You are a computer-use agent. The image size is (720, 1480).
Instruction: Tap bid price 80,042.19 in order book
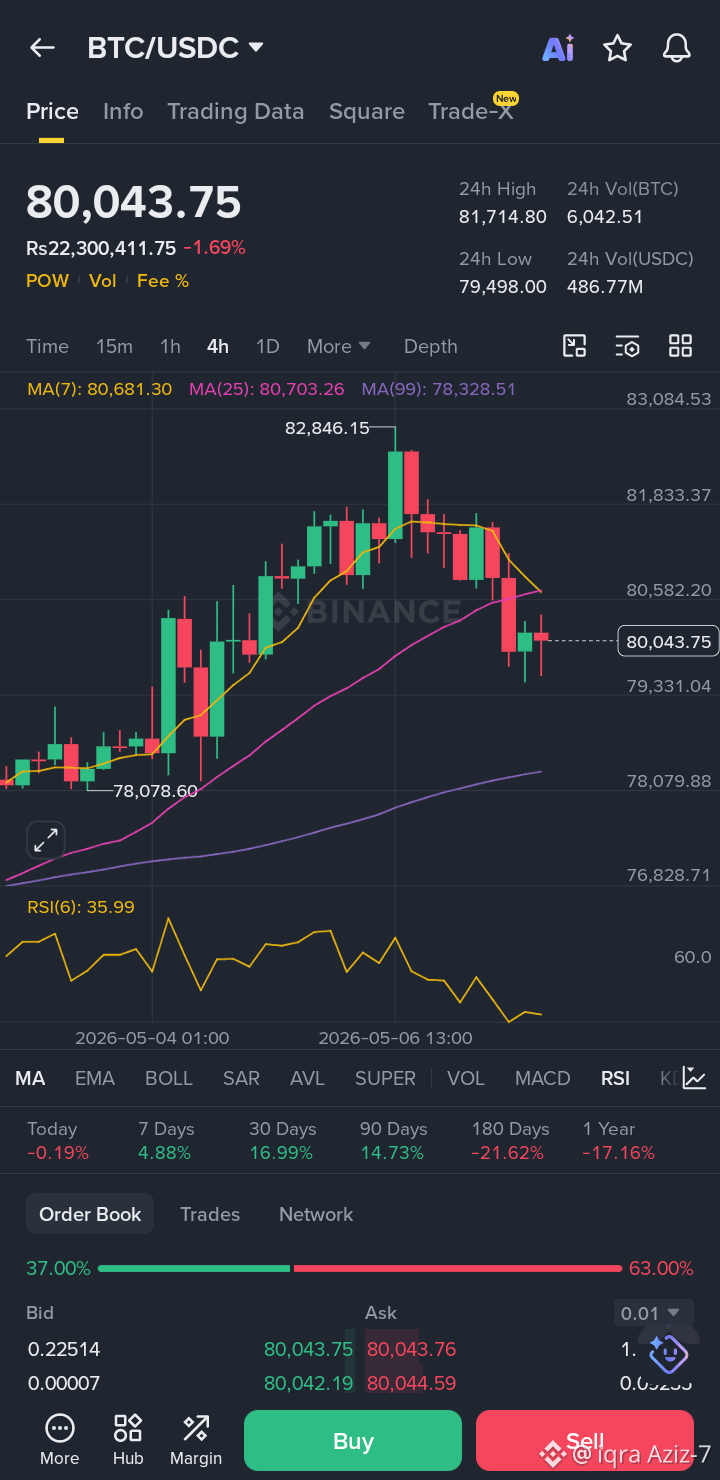(308, 1384)
